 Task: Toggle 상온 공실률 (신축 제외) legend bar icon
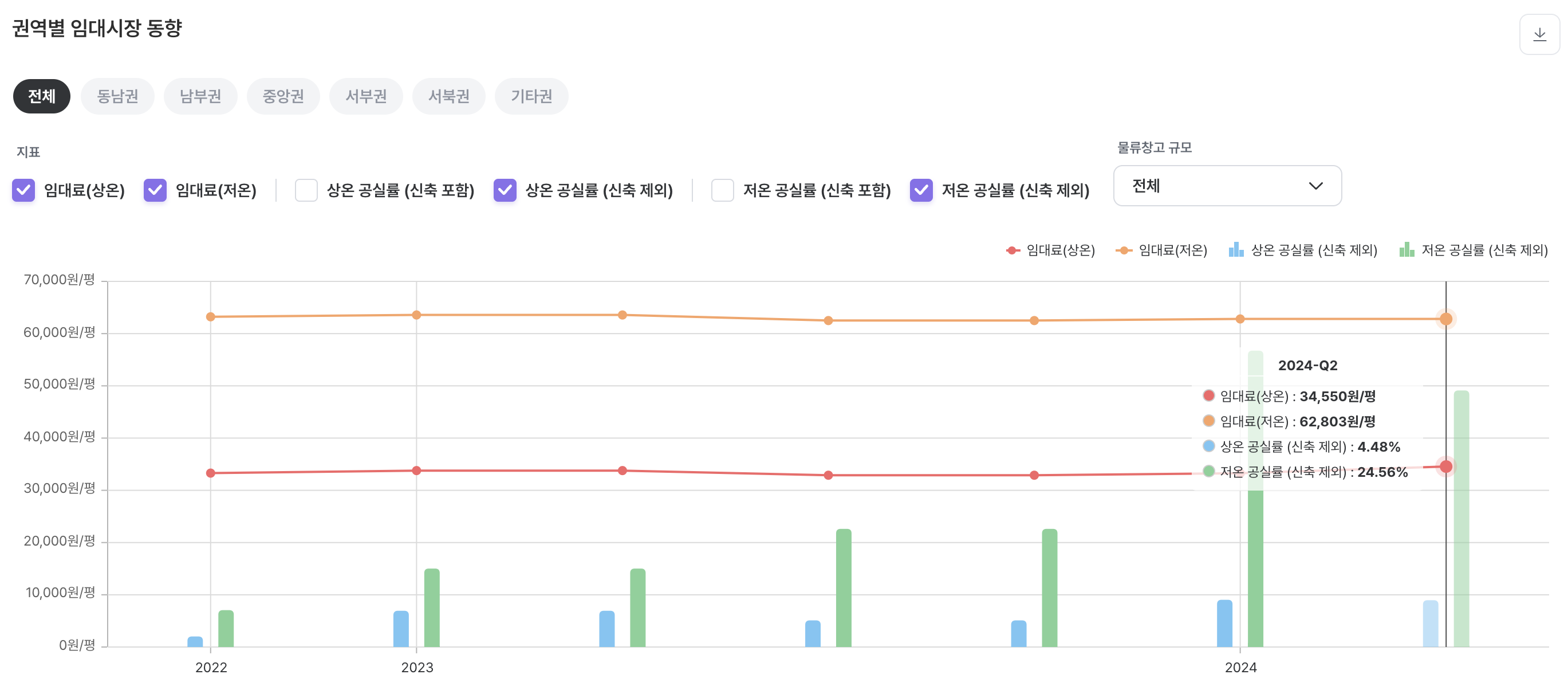(1236, 250)
